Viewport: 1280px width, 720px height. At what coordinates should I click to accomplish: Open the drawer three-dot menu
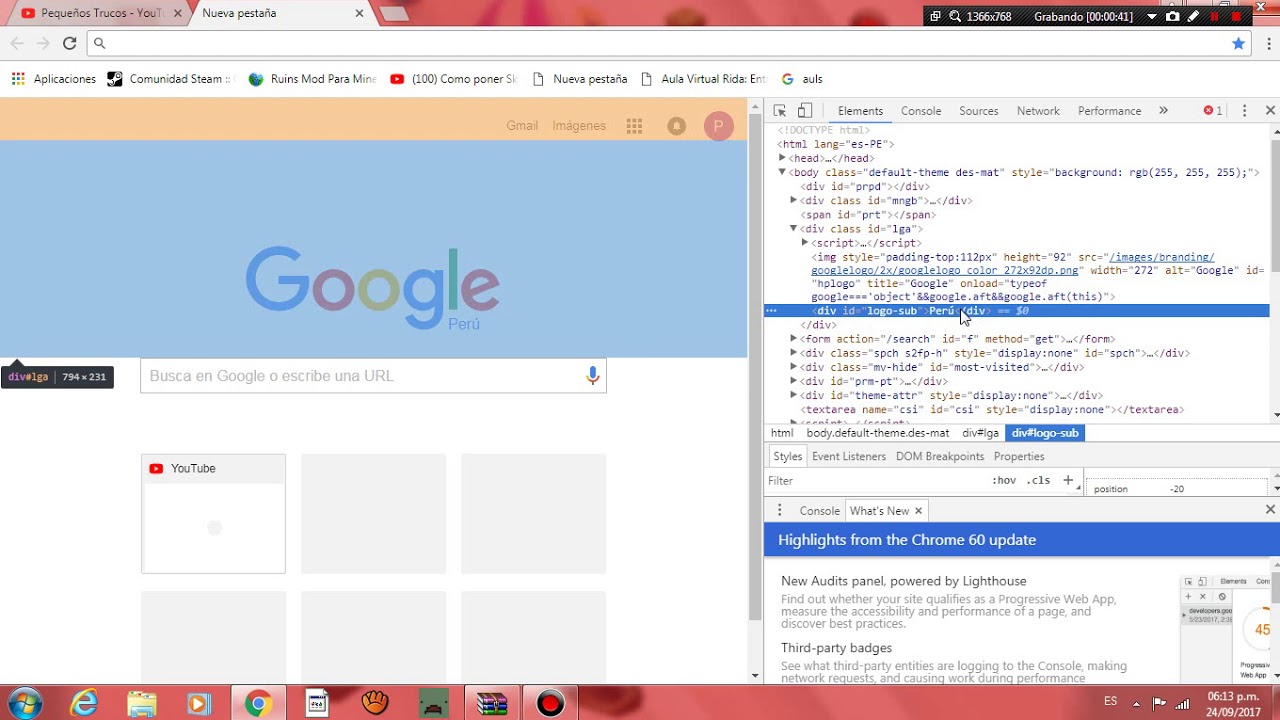(779, 511)
